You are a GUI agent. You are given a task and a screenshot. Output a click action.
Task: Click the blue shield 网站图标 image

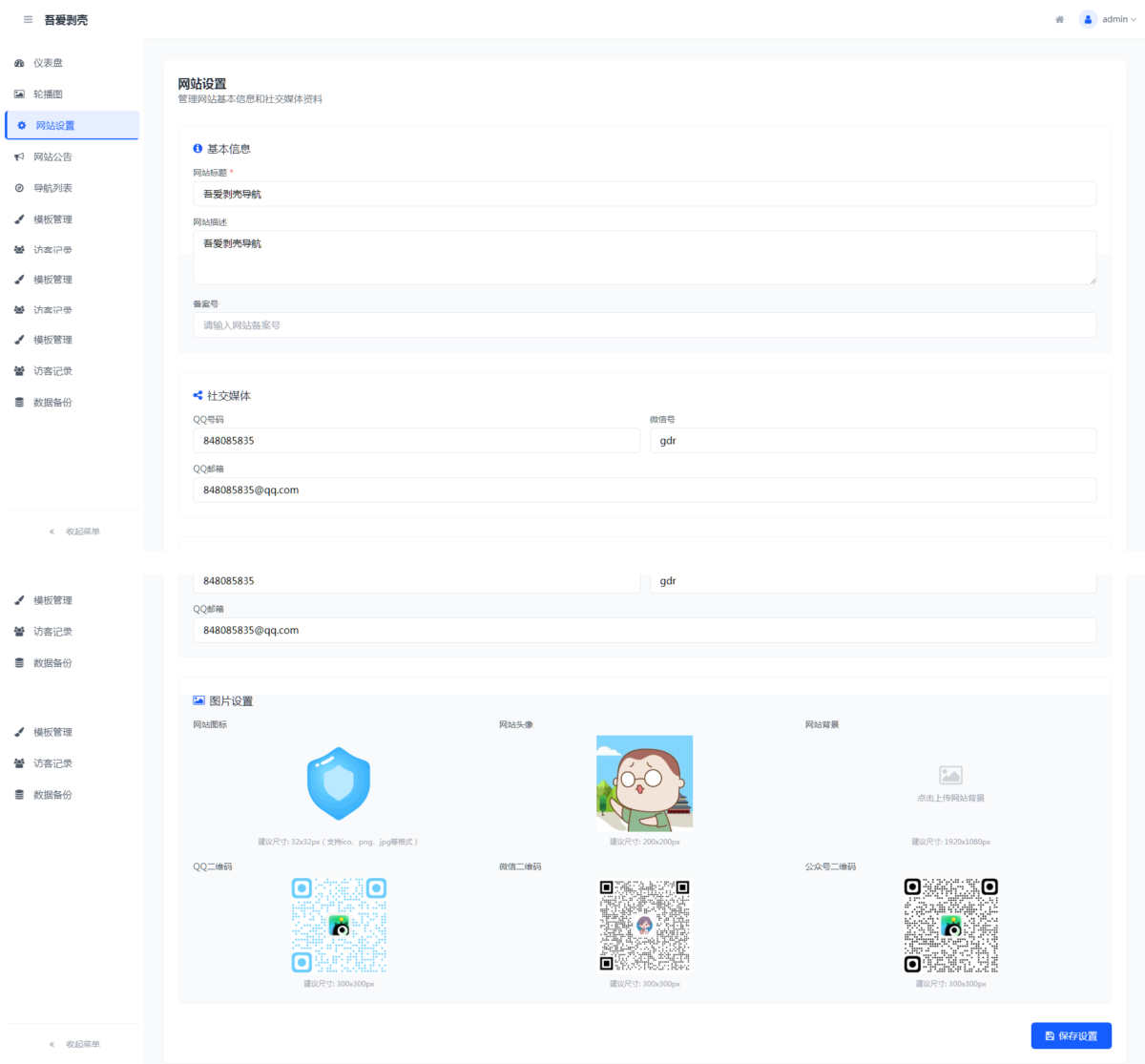tap(339, 783)
